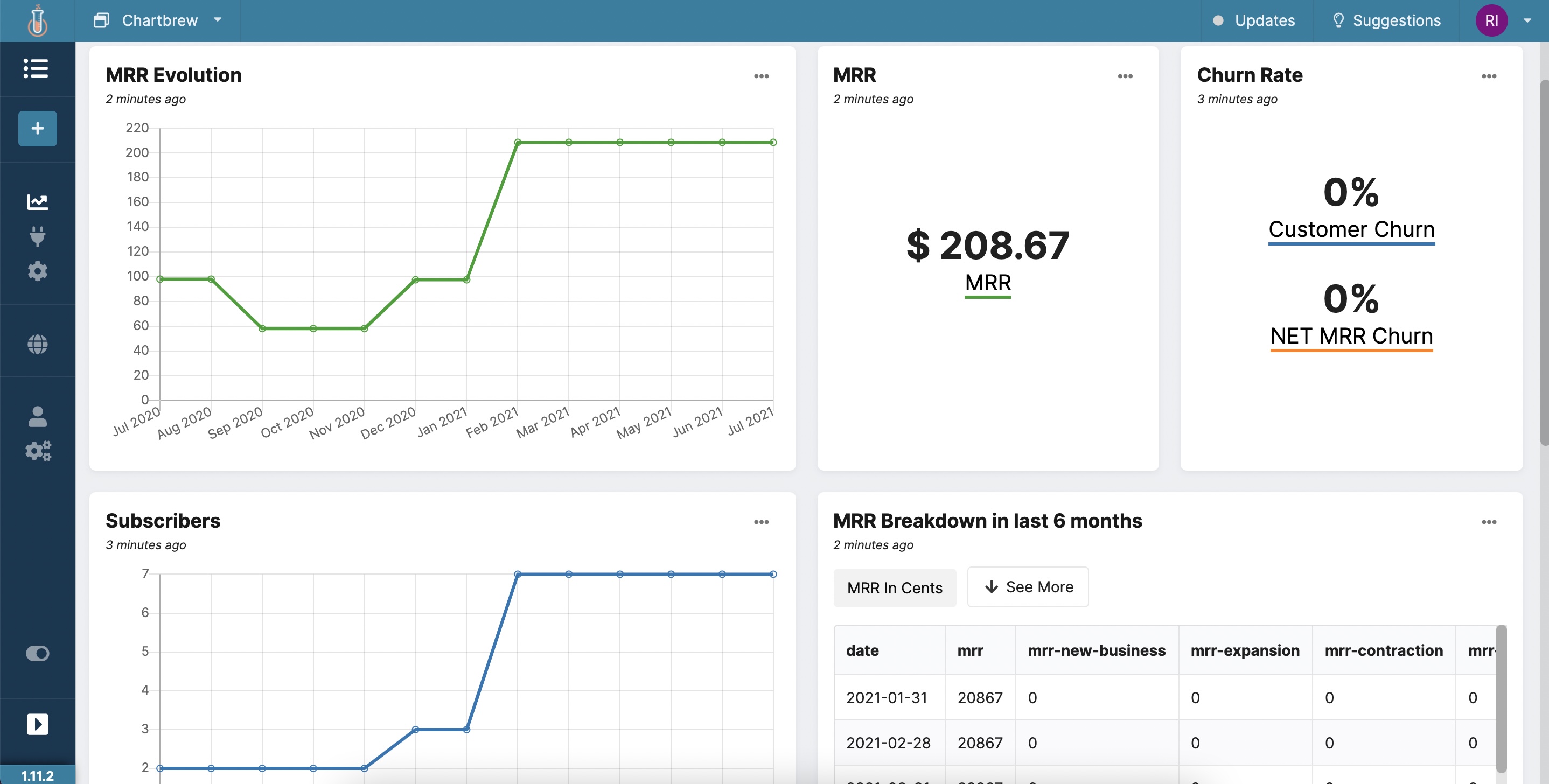Open MRR card options ellipsis menu
The width and height of the screenshot is (1549, 784).
[1125, 76]
